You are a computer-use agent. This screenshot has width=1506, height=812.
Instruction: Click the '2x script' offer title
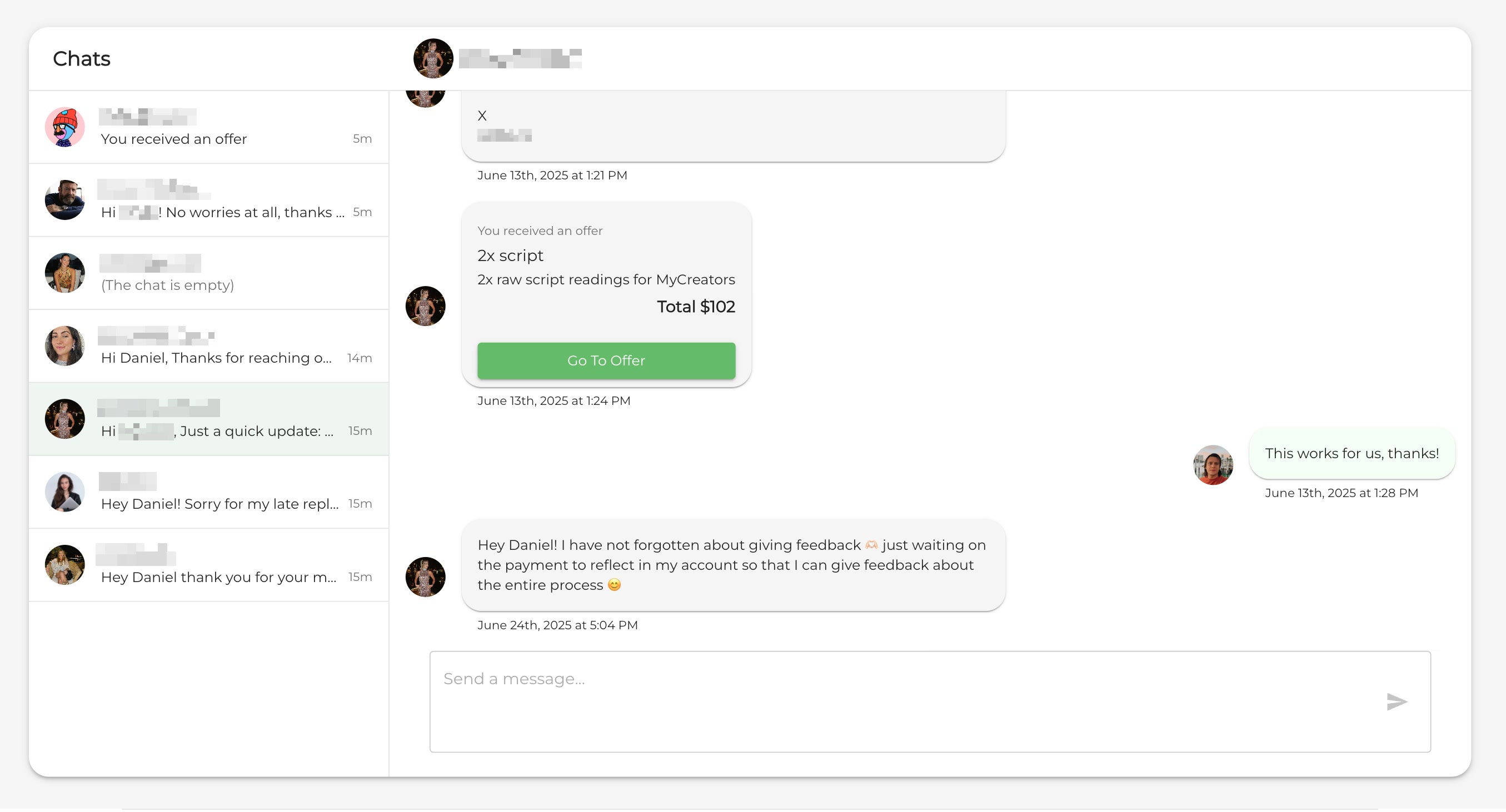pyautogui.click(x=510, y=256)
